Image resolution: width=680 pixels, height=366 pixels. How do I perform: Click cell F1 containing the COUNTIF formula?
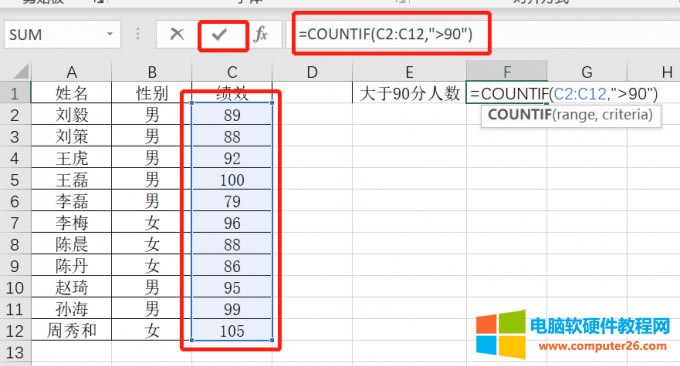[507, 93]
